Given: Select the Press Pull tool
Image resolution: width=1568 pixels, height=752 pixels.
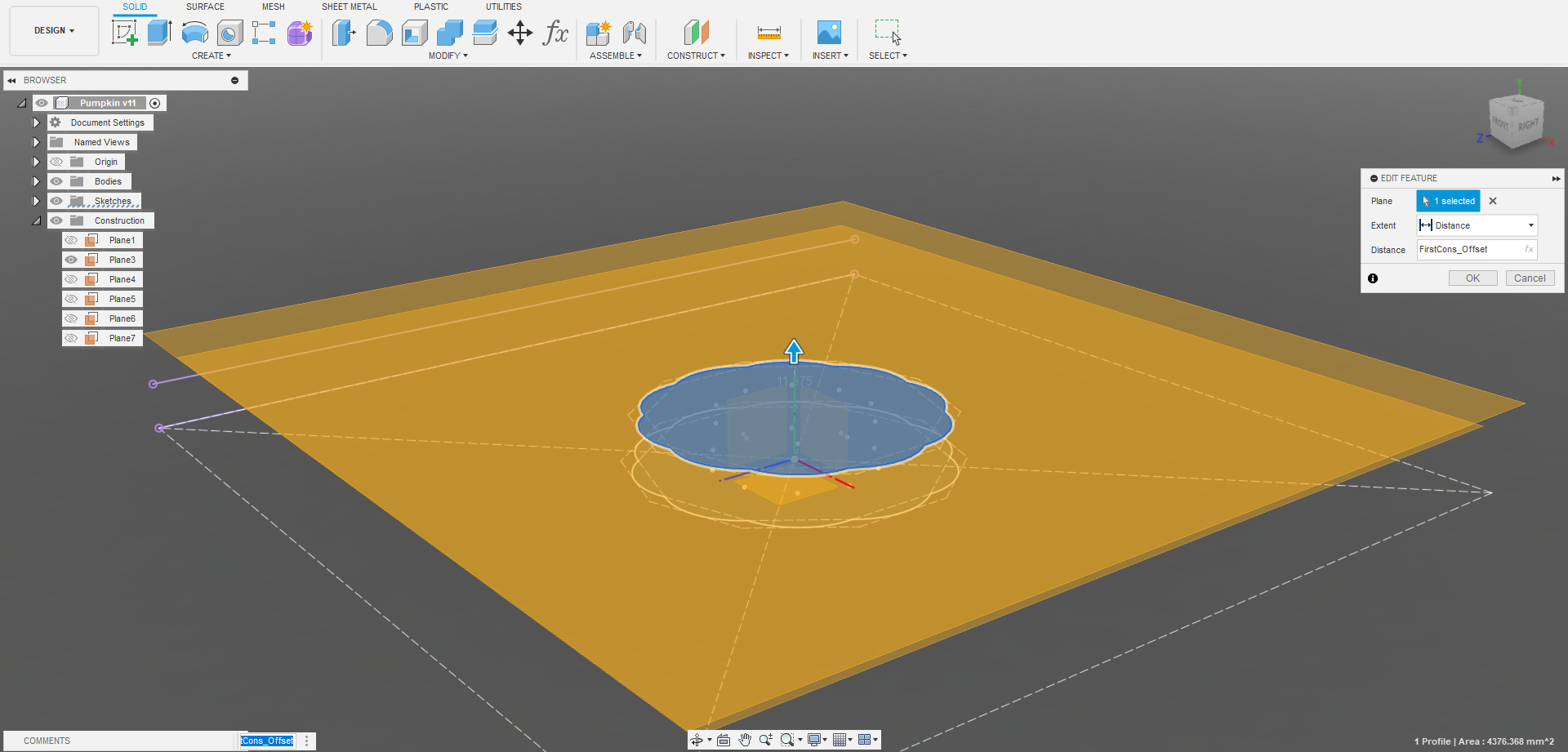Looking at the screenshot, I should [344, 33].
